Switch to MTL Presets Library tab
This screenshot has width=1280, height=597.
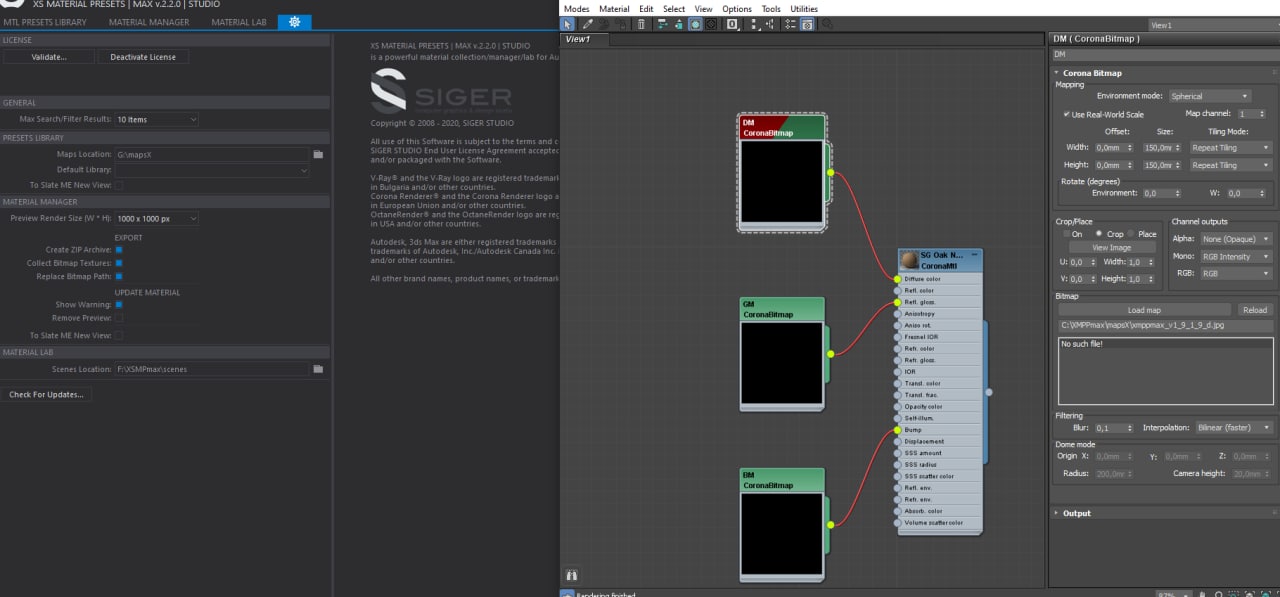point(45,22)
